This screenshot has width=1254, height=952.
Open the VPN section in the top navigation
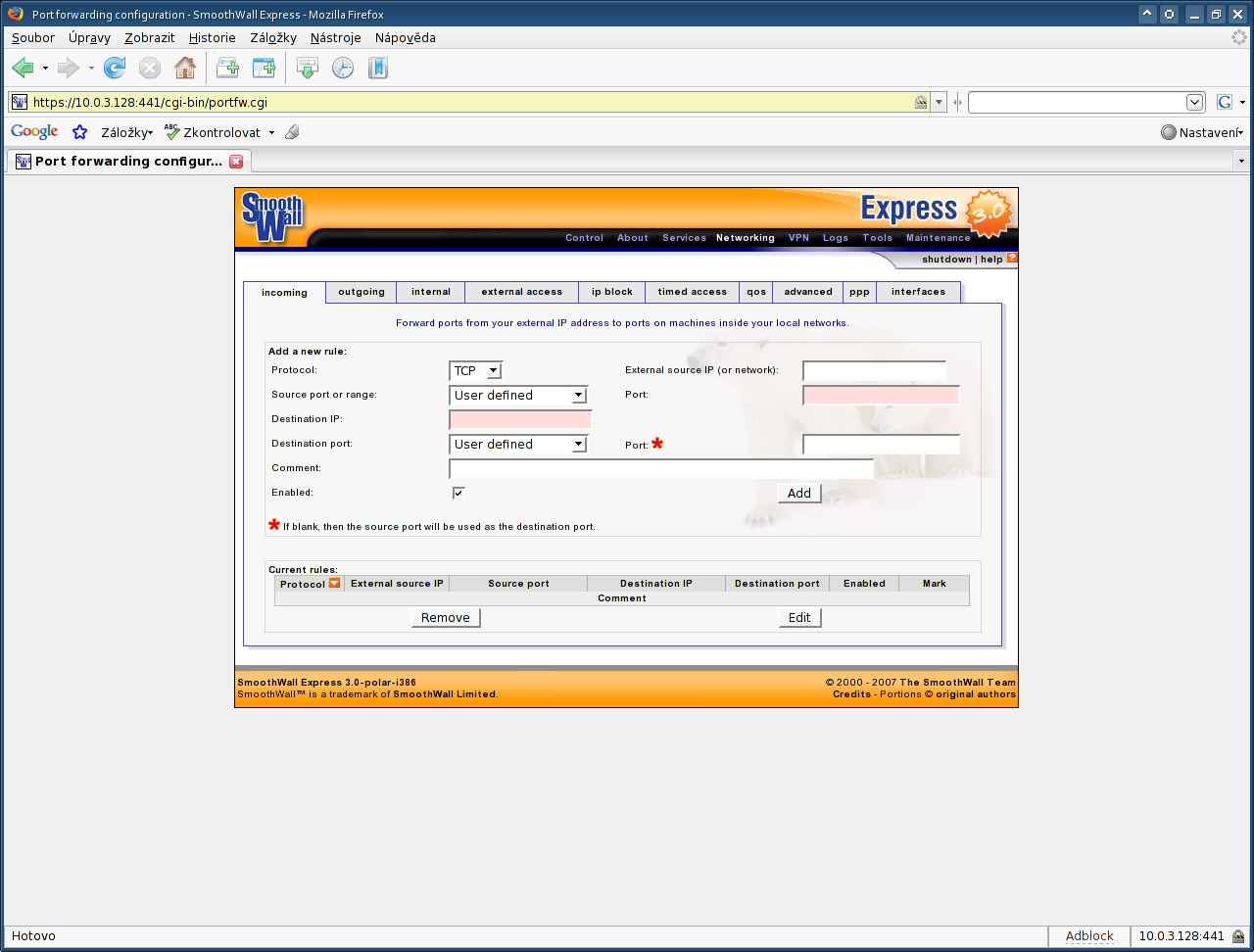tap(798, 238)
